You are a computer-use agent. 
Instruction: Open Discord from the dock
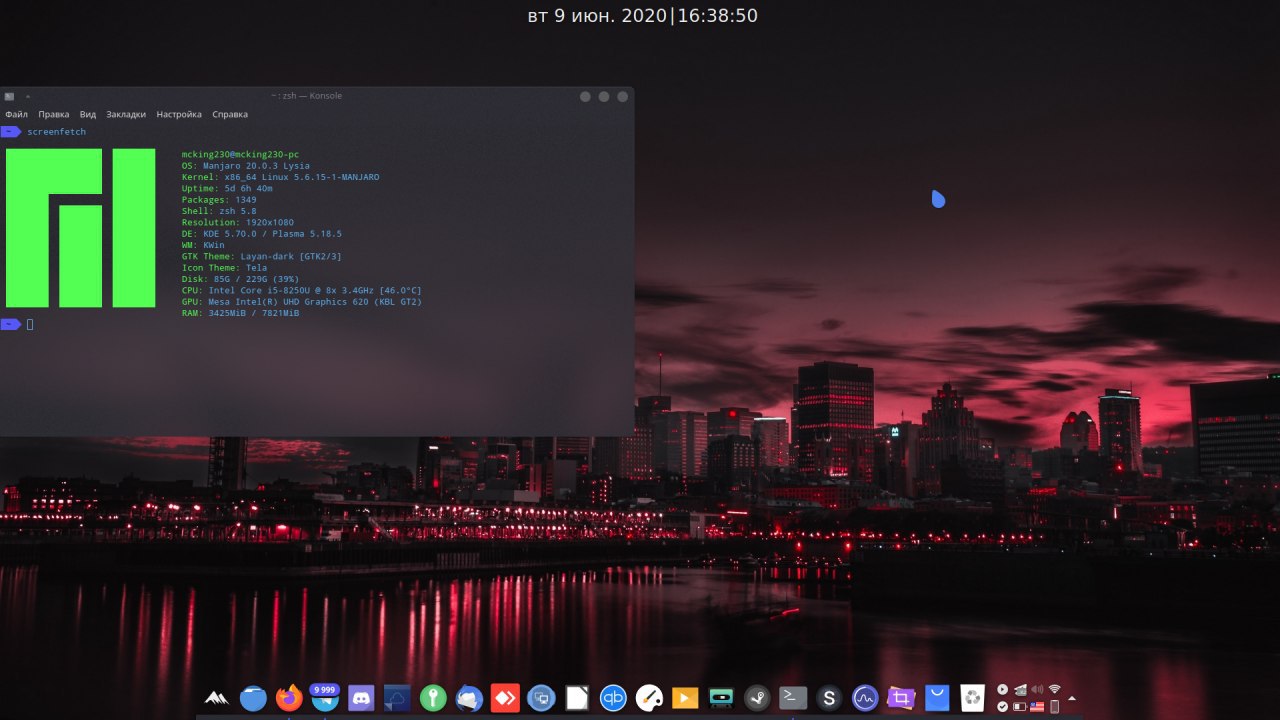361,697
